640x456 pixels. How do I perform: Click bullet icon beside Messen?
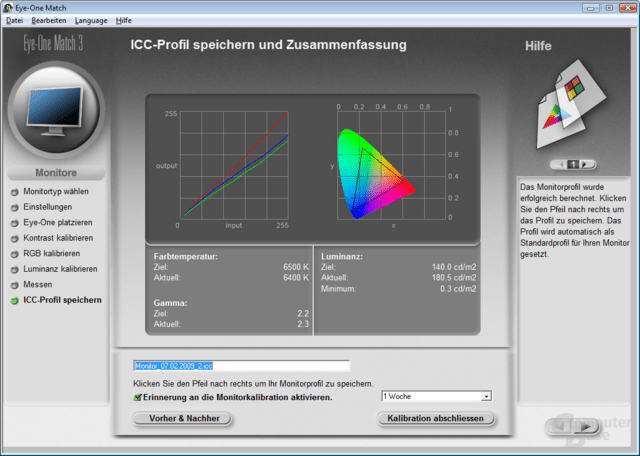pos(15,285)
